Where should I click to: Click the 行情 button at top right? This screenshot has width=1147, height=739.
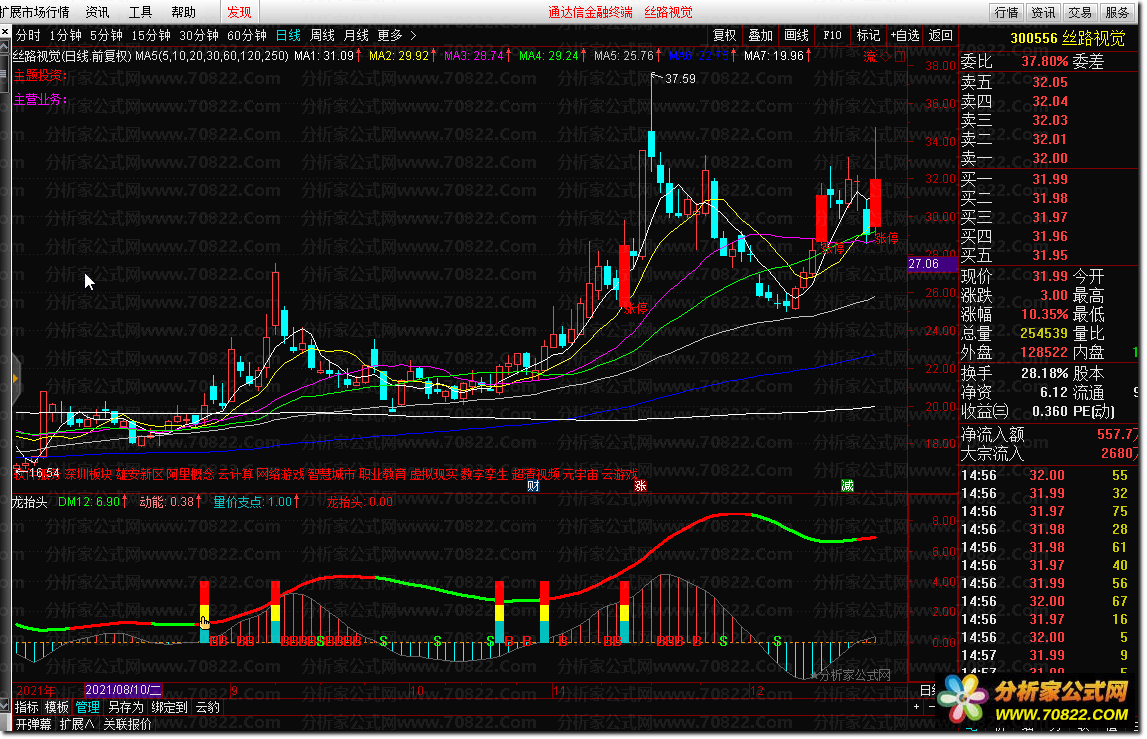coord(1007,12)
